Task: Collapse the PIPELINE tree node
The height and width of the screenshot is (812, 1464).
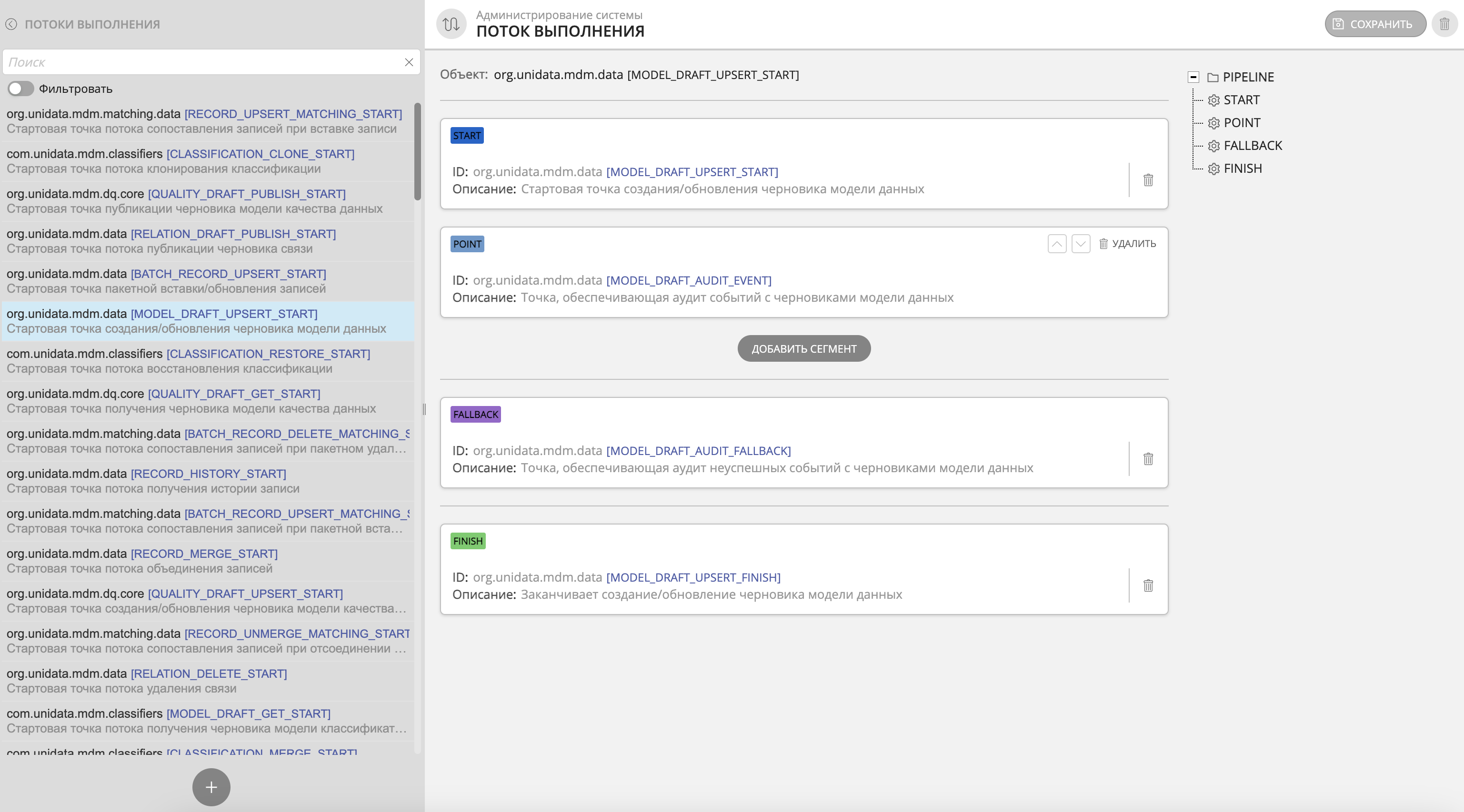Action: (x=1193, y=77)
